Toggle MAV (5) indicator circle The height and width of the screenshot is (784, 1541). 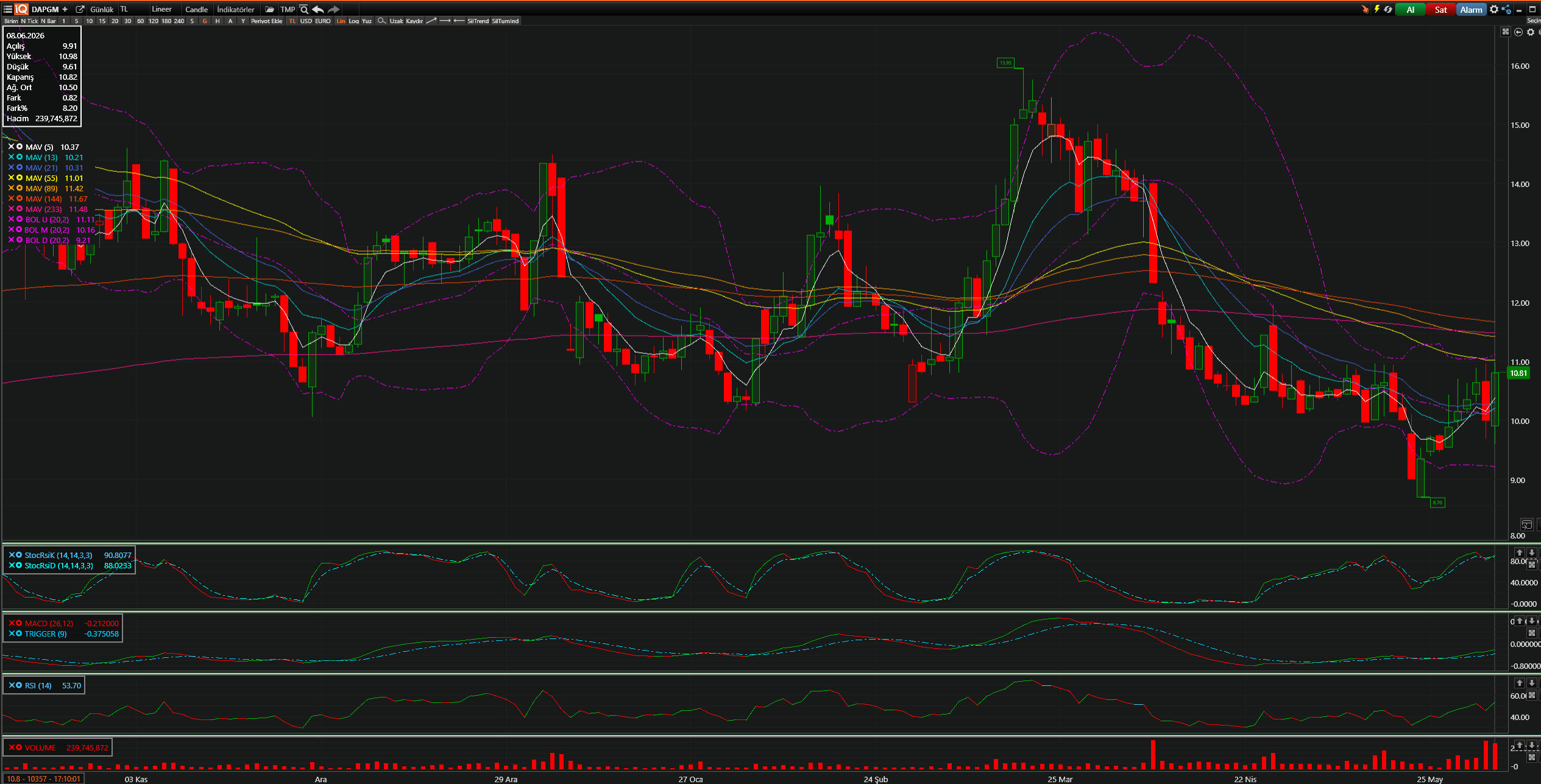19,147
